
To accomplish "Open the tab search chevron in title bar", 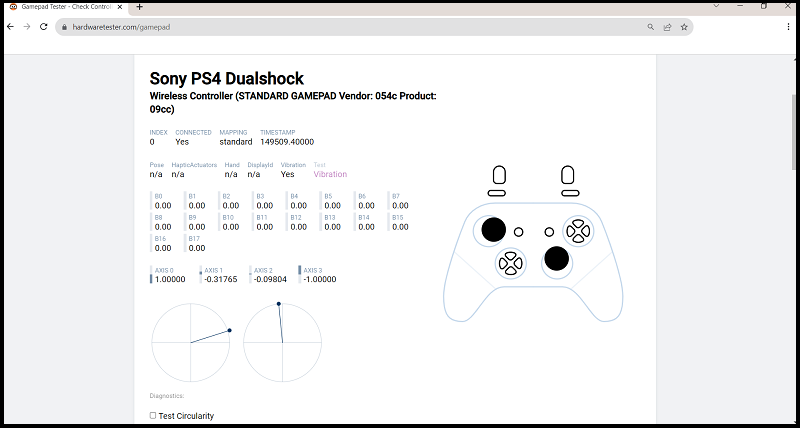I will 716,6.
